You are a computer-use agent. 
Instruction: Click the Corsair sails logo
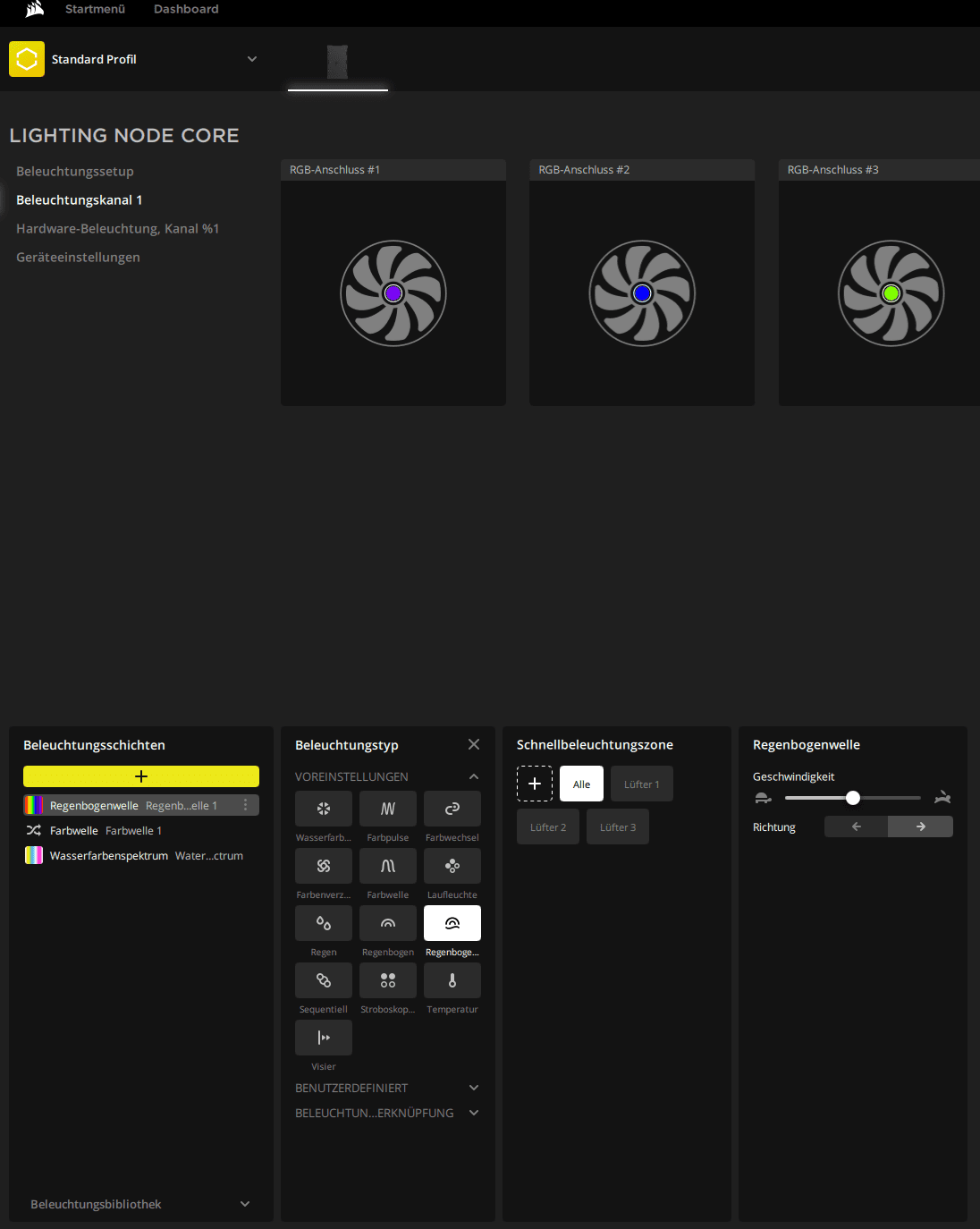click(x=35, y=9)
